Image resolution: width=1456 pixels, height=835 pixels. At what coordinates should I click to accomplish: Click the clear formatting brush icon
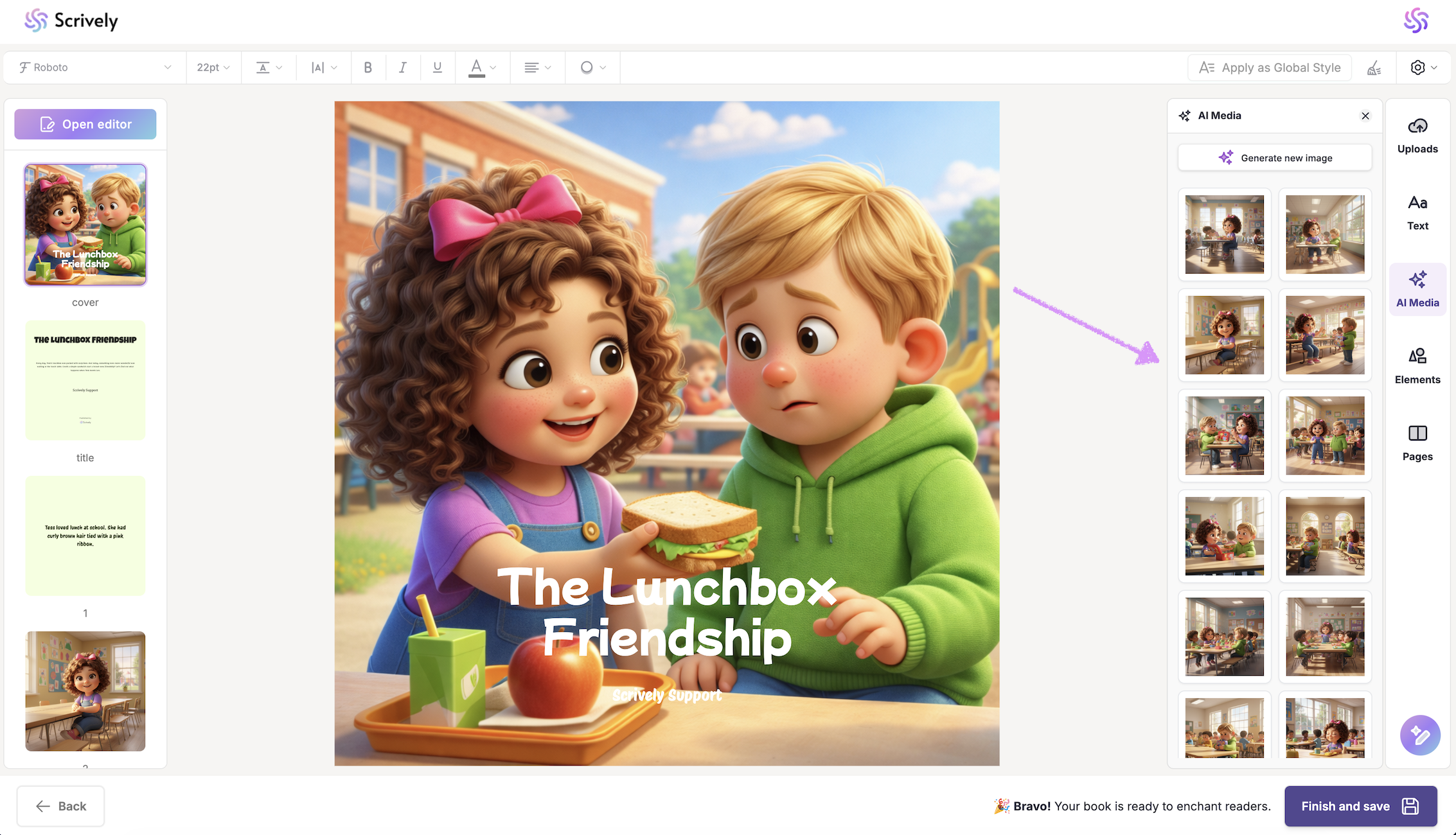[x=1374, y=67]
